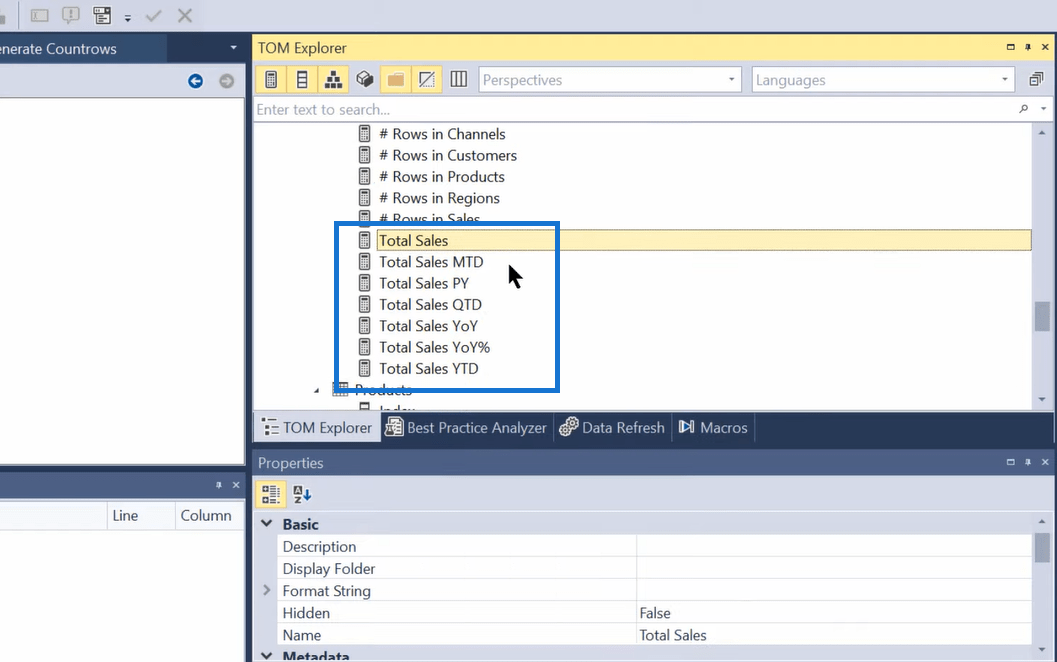Click the first rectangle toolbar icon
The height and width of the screenshot is (662, 1057).
(x=40, y=15)
